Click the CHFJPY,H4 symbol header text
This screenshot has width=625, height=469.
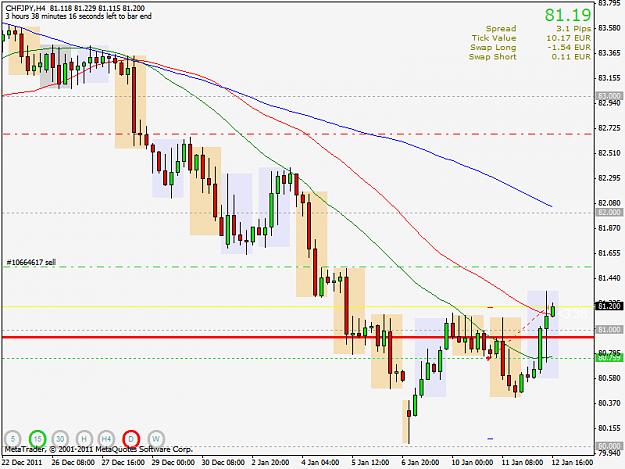[x=25, y=8]
